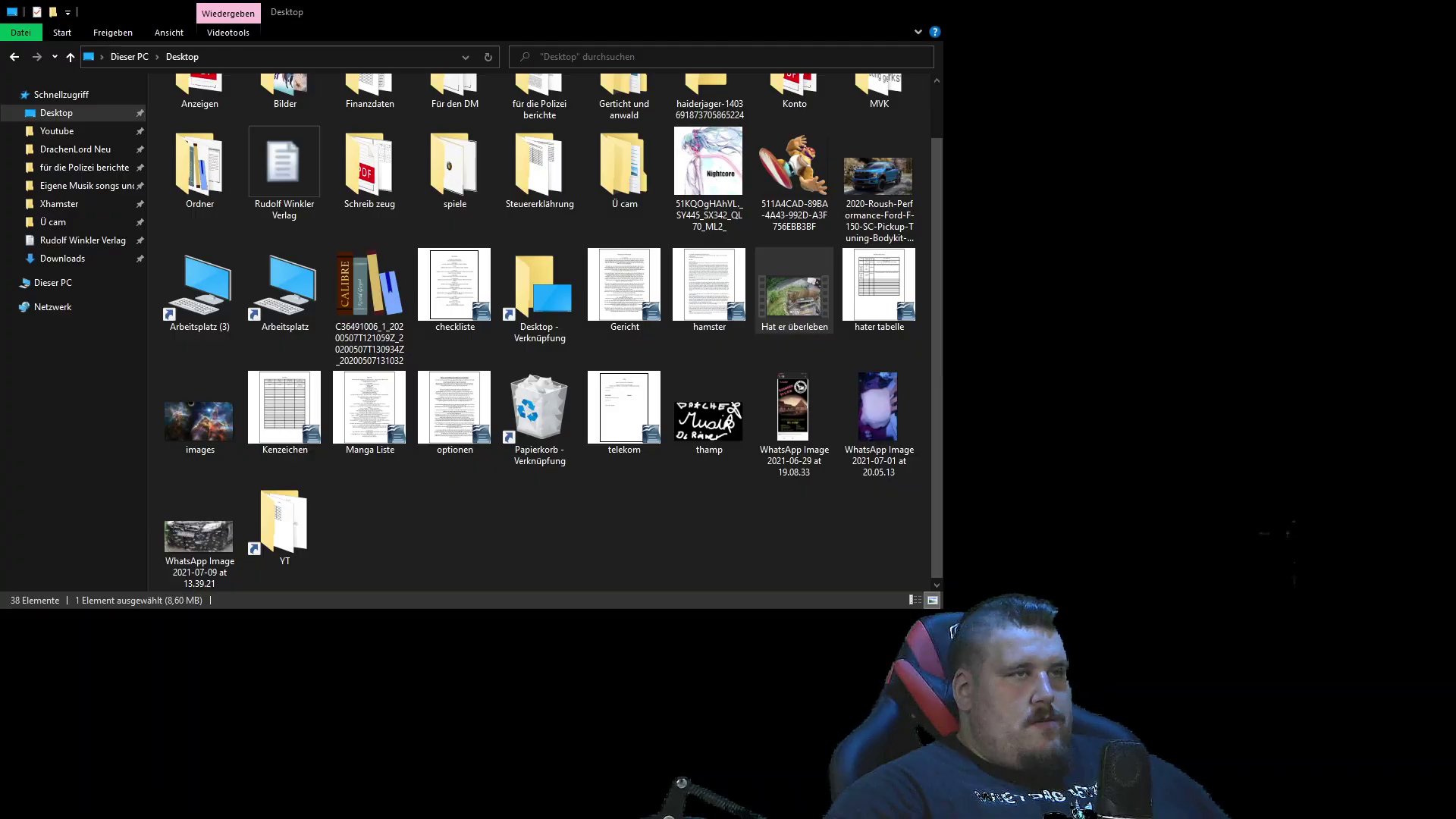Screen dimensions: 1456x819
Task: Open the Videotools ribbon tab
Action: point(228,33)
